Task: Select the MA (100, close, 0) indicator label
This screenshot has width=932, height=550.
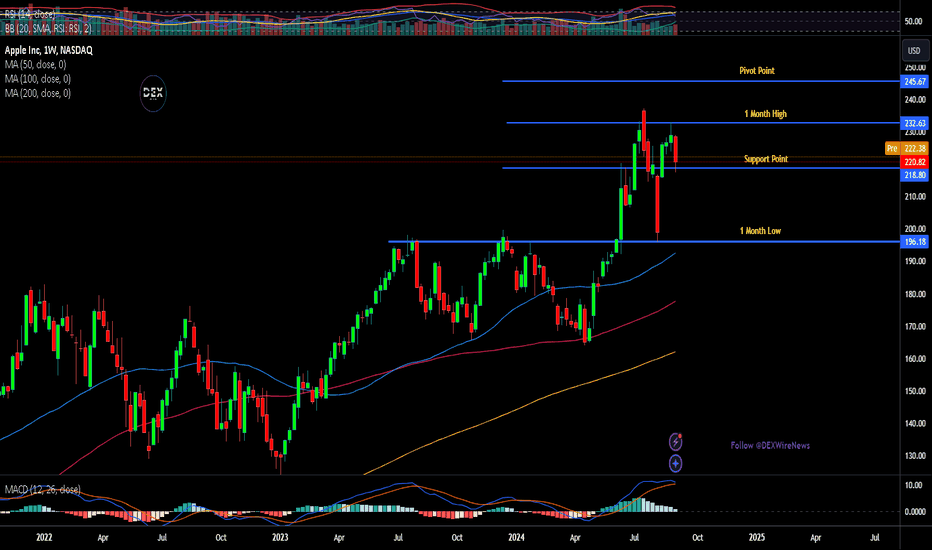Action: 37,78
